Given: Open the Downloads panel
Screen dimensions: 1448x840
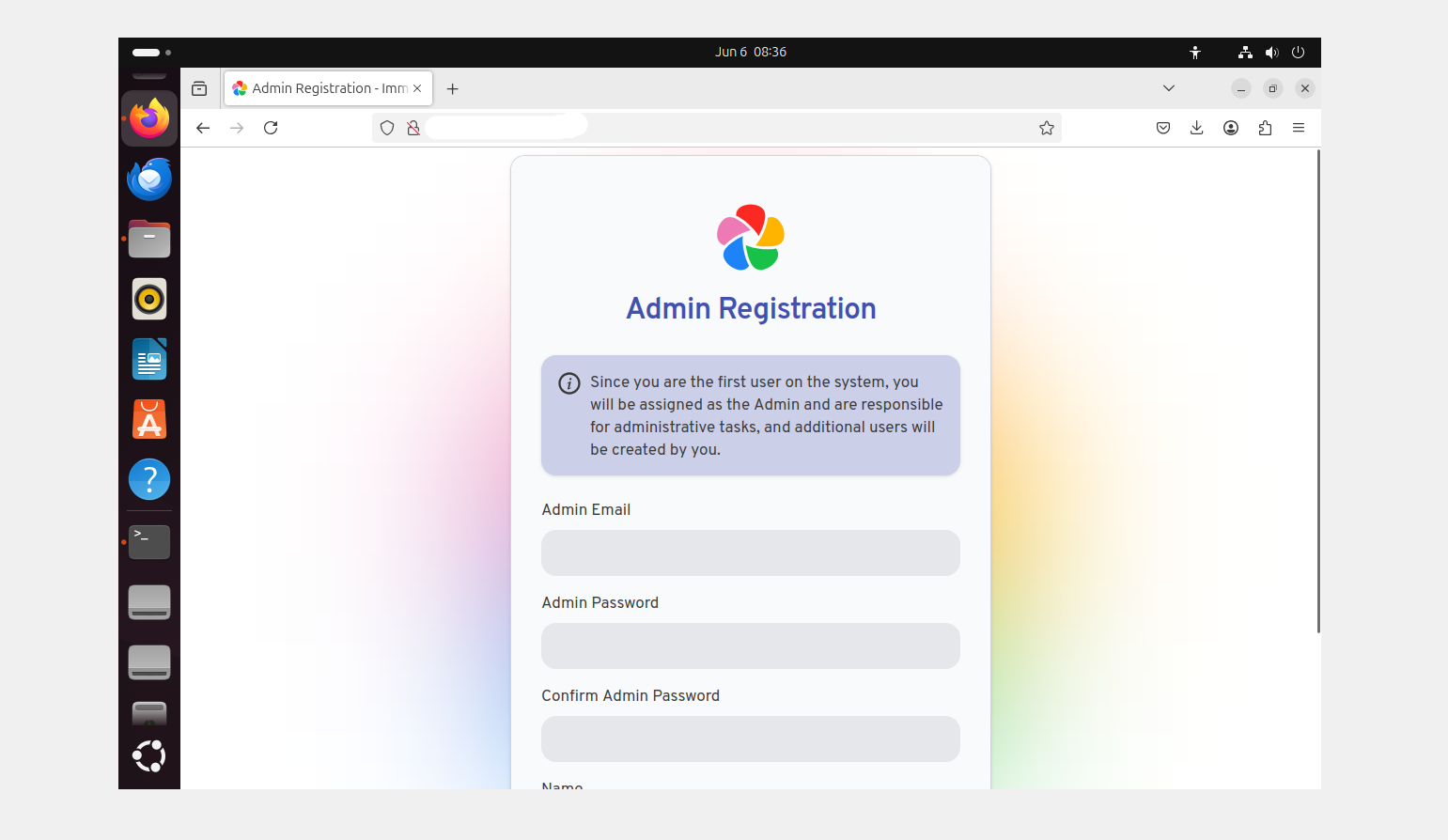Looking at the screenshot, I should click(x=1197, y=128).
